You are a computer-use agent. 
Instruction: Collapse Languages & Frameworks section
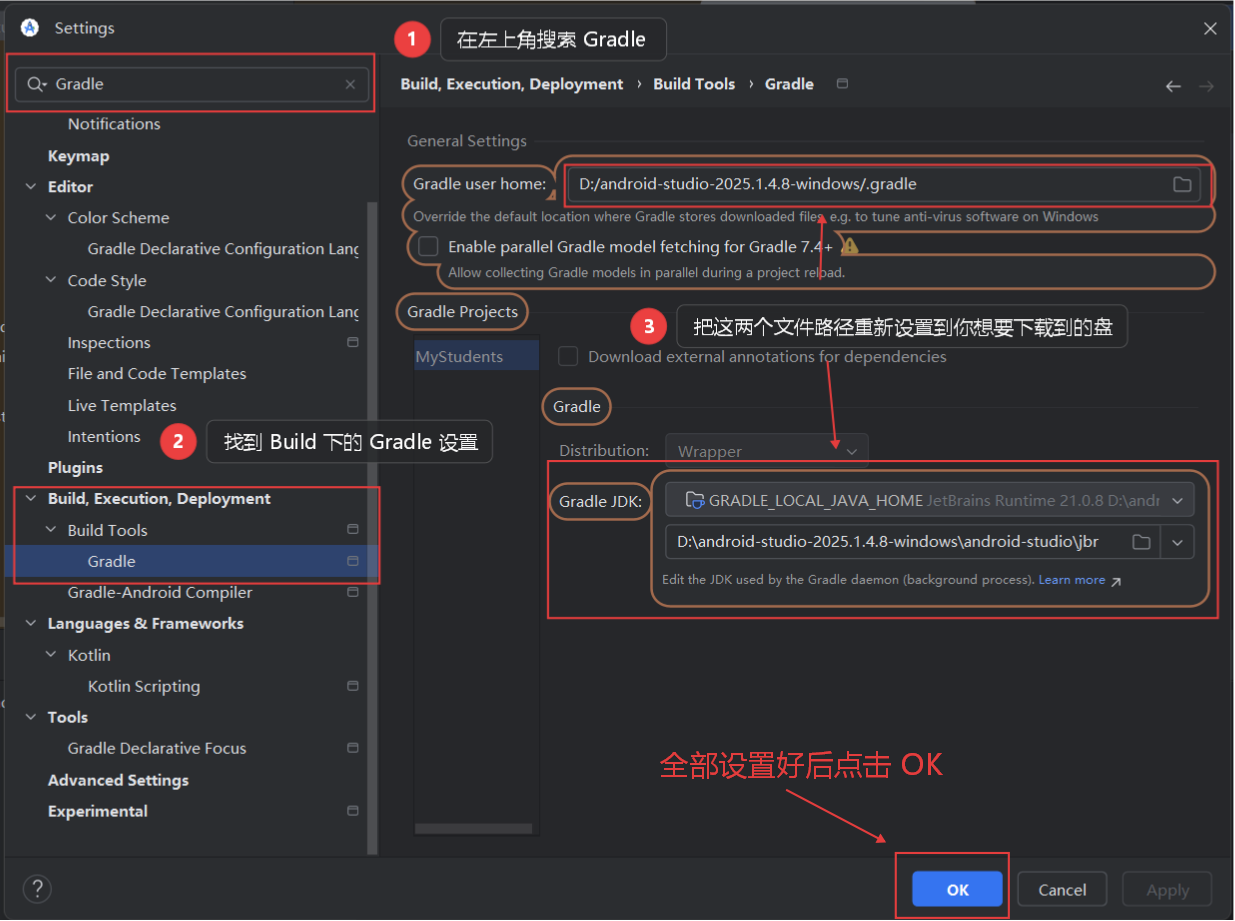click(x=31, y=624)
